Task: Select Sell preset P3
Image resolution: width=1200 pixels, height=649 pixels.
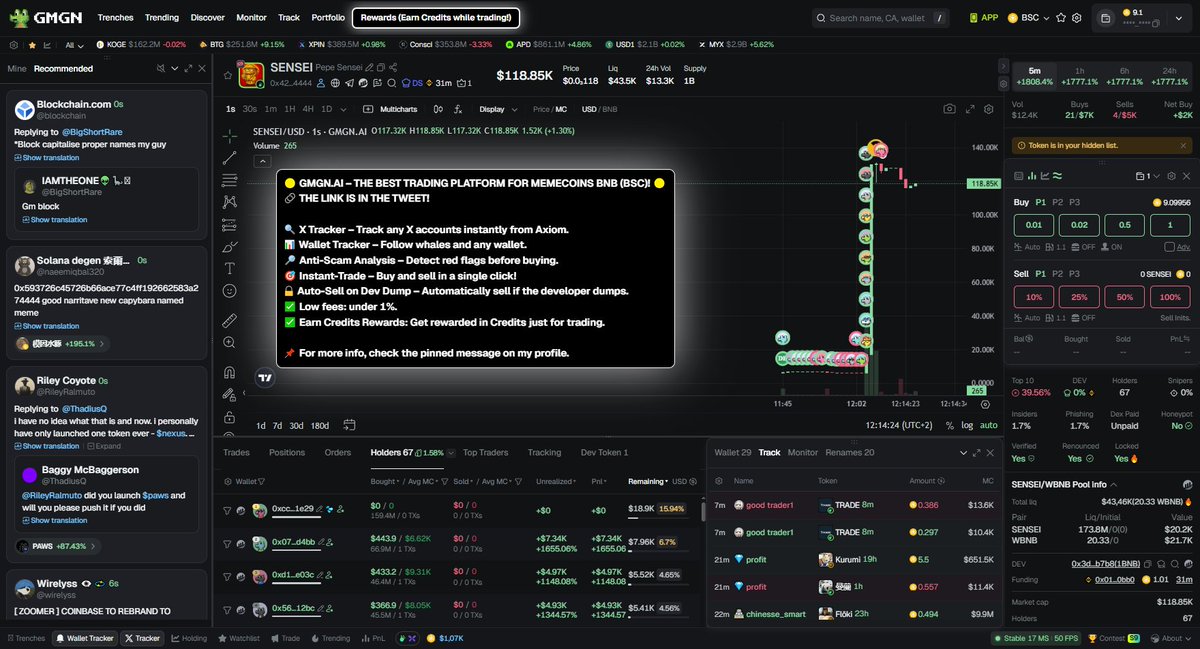Action: (1075, 273)
